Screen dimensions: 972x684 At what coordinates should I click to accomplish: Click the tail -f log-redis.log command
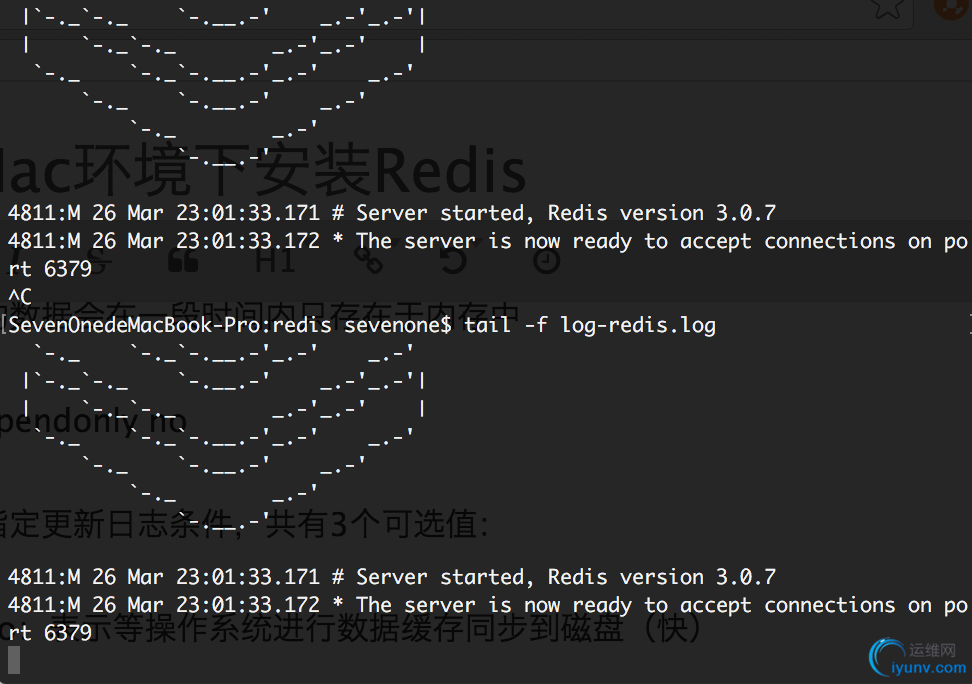click(590, 325)
